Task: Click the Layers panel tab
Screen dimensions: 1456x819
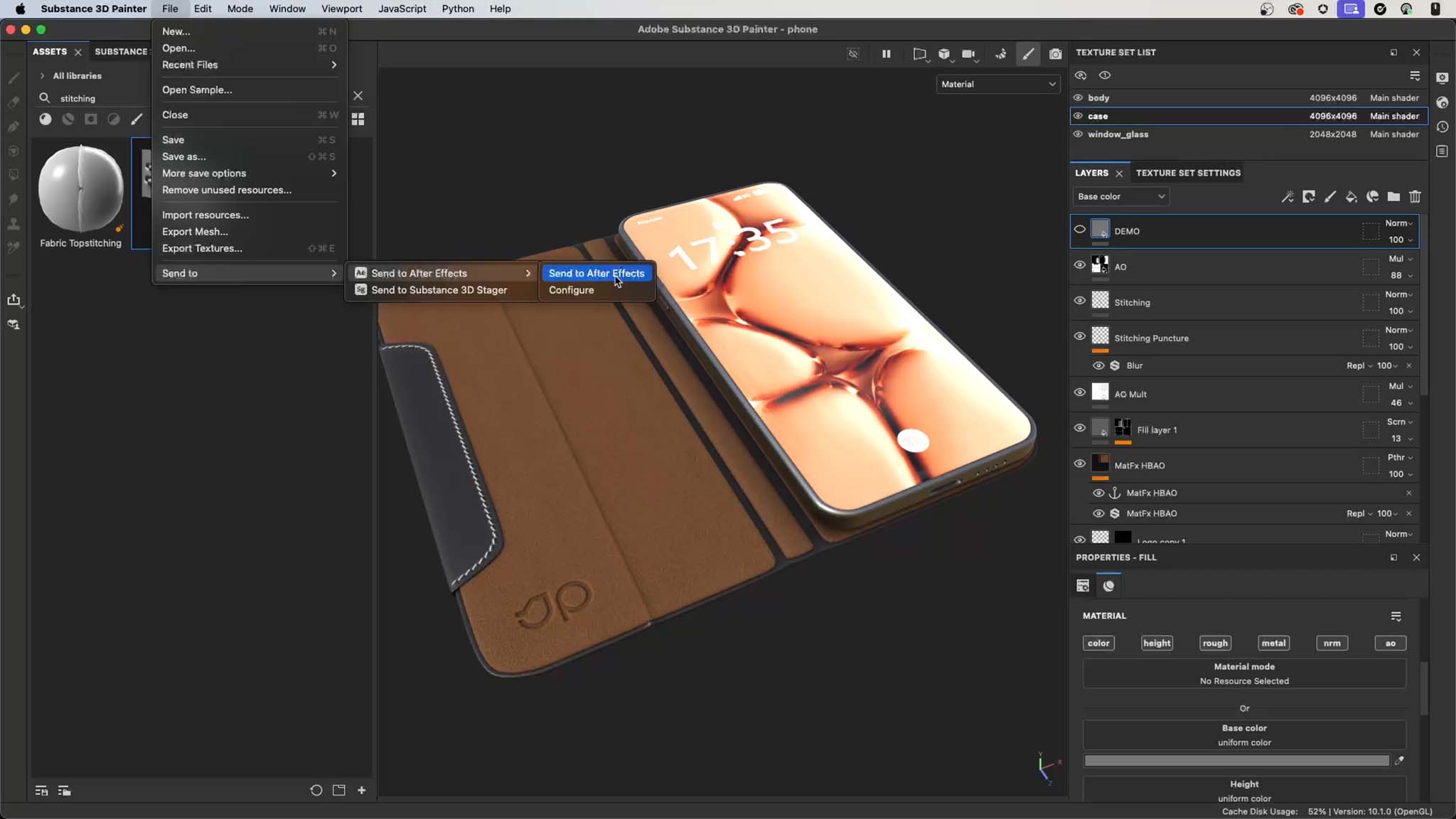Action: (x=1092, y=172)
